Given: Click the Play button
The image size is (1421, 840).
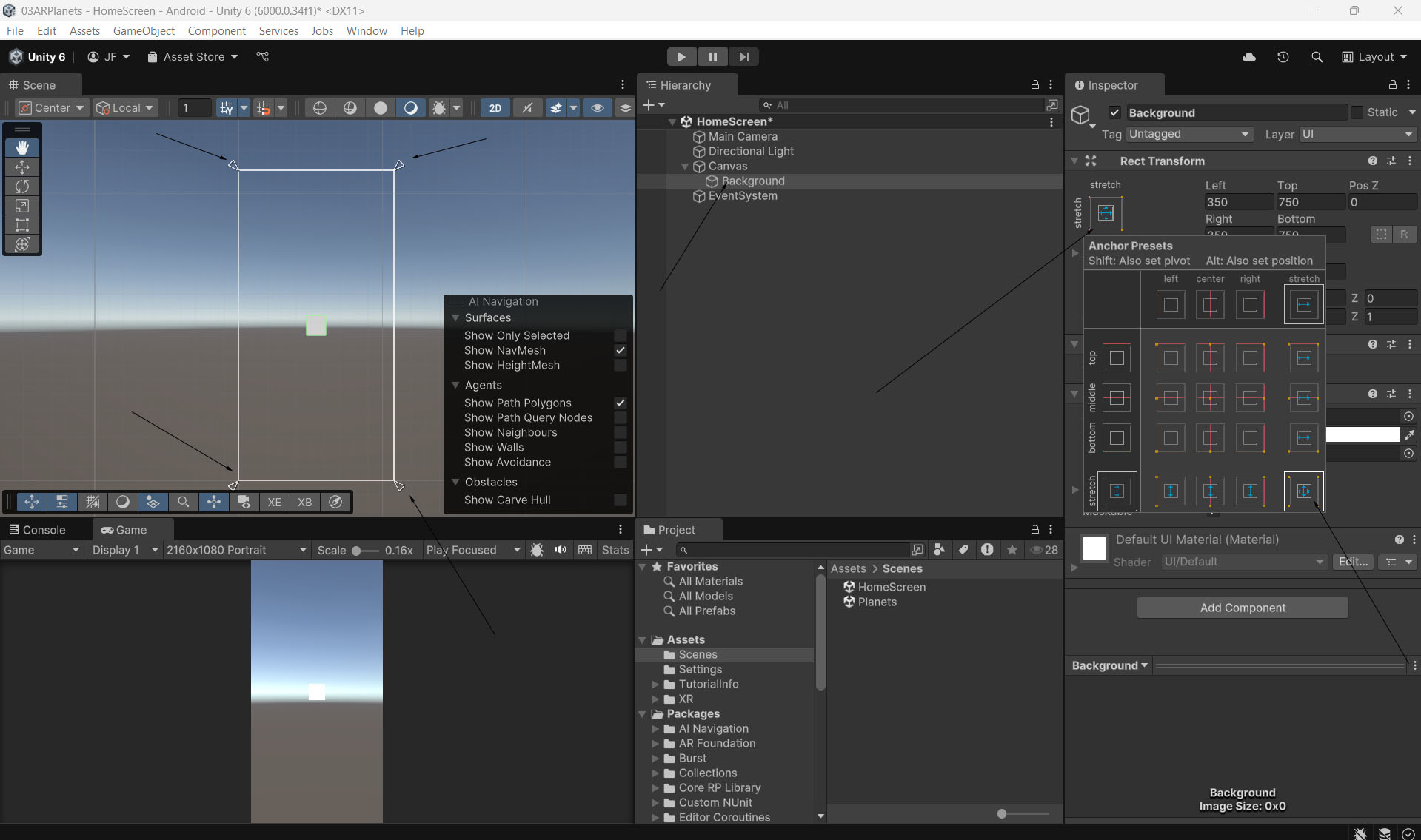Looking at the screenshot, I should click(x=681, y=57).
